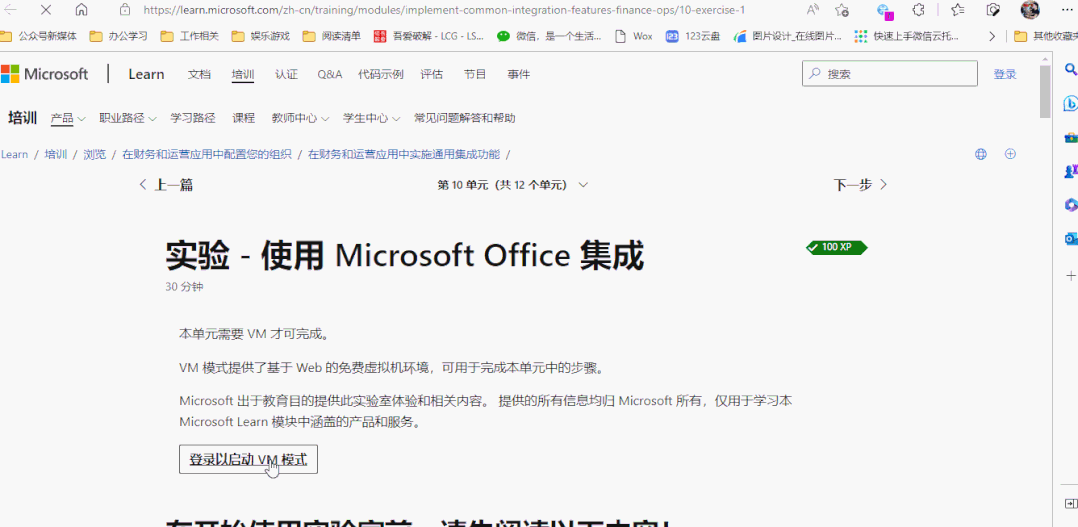Open the sidebar Tools briefcase icon

(x=1070, y=137)
